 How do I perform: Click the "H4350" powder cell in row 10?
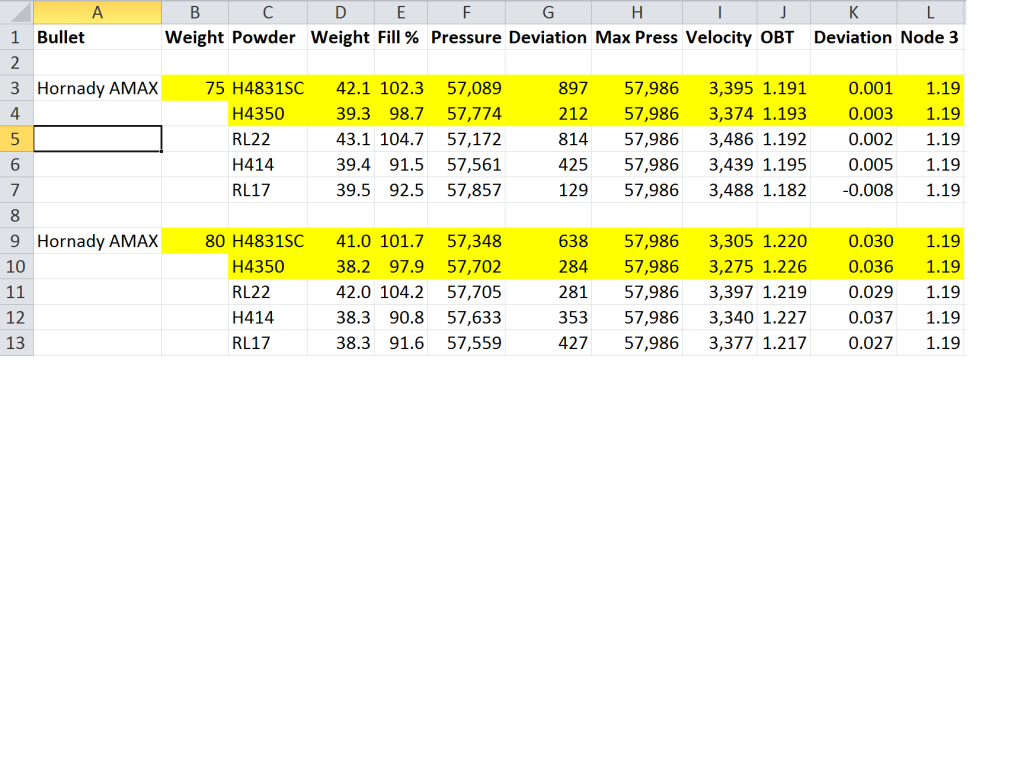268,266
